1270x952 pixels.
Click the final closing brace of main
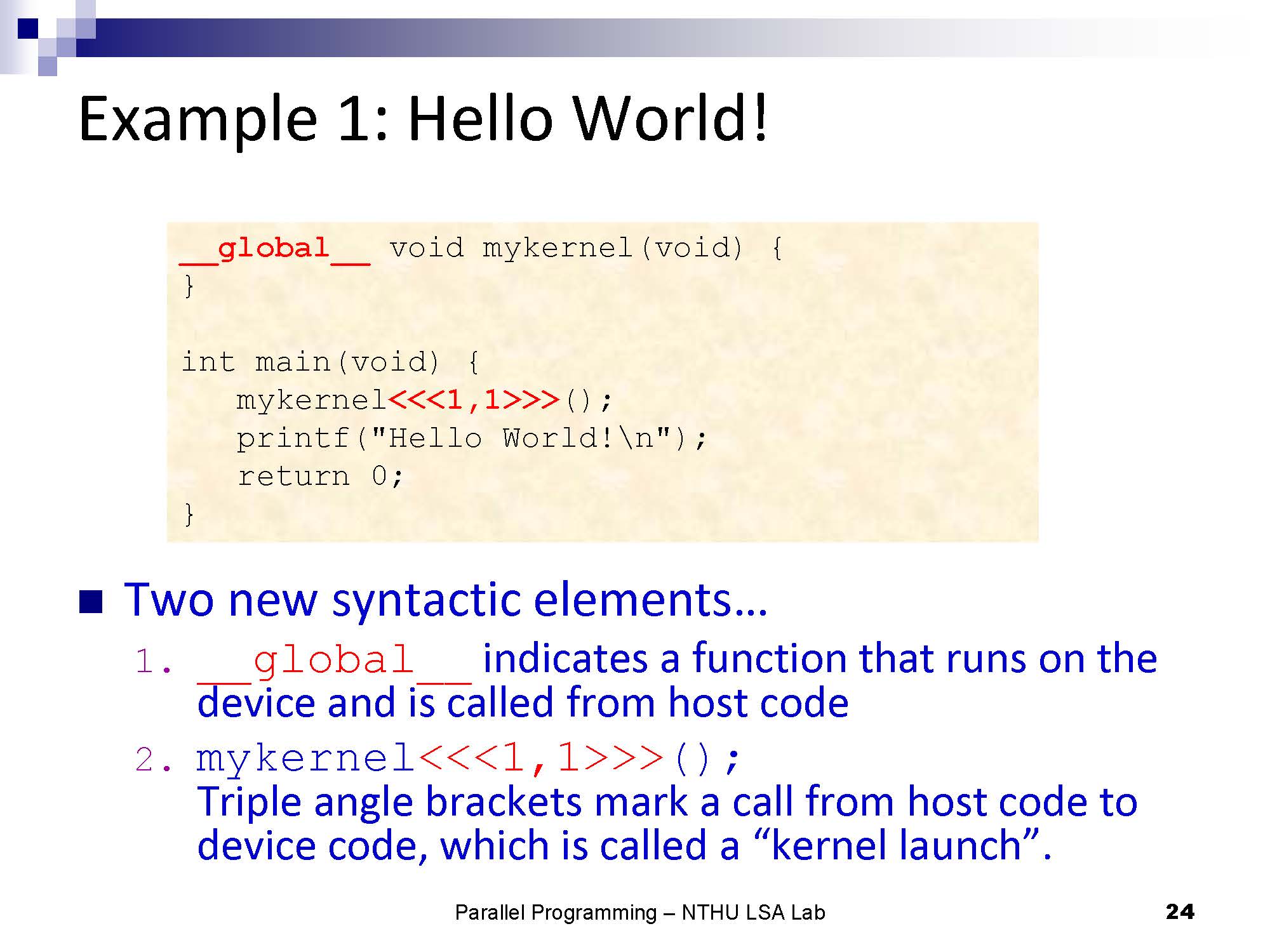(x=189, y=514)
